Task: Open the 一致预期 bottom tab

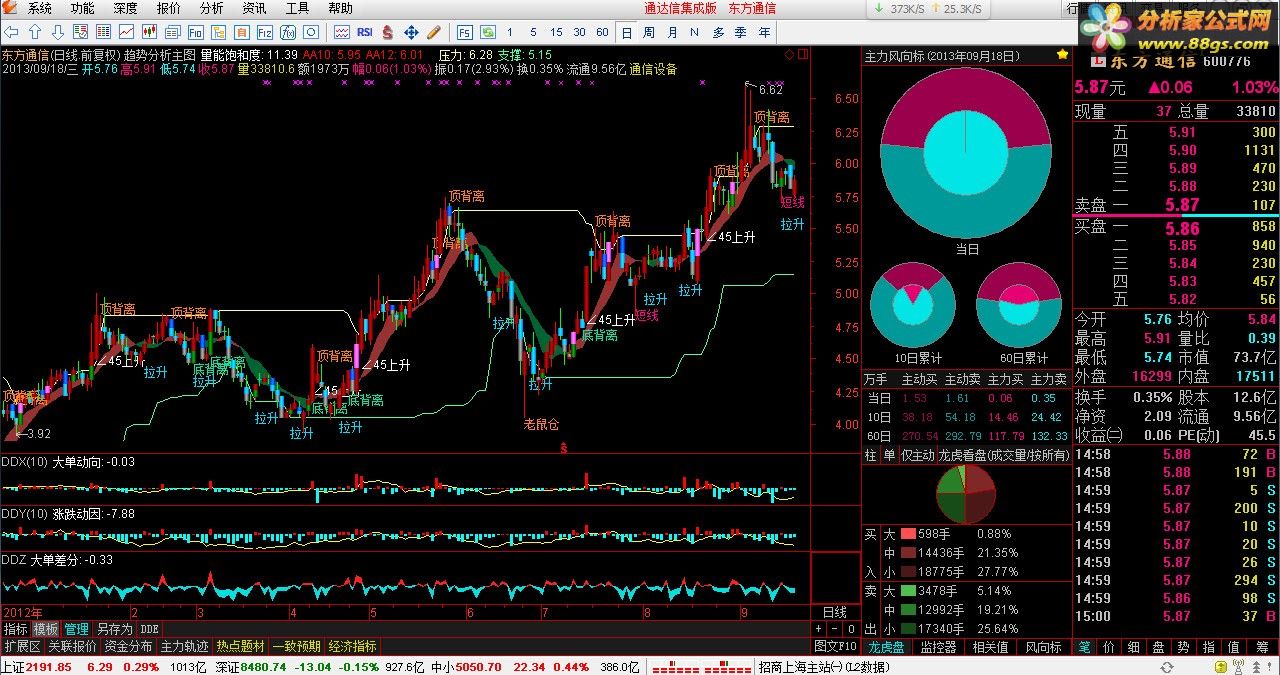Action: [297, 647]
